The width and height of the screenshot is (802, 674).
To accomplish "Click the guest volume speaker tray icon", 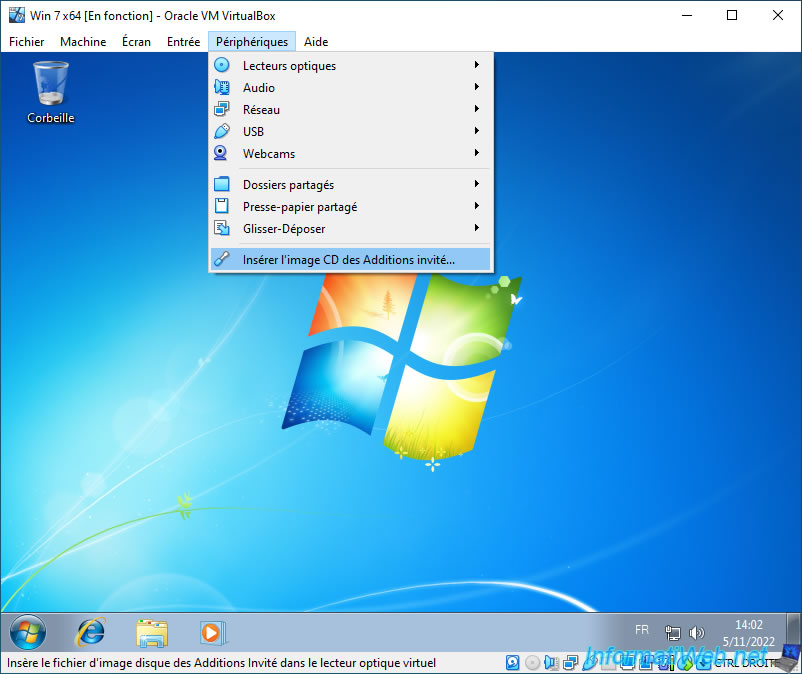I will coord(697,633).
